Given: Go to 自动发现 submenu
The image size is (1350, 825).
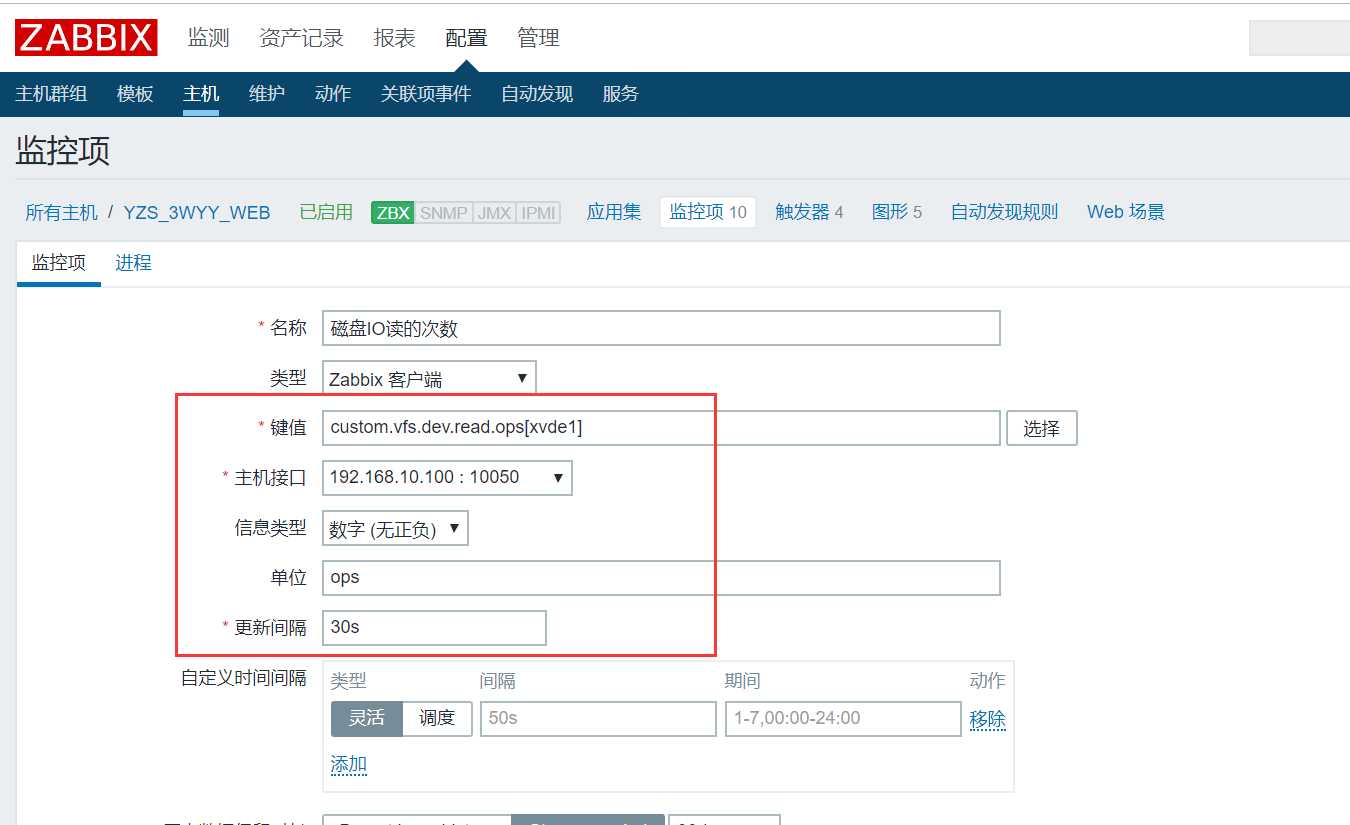Looking at the screenshot, I should (537, 94).
